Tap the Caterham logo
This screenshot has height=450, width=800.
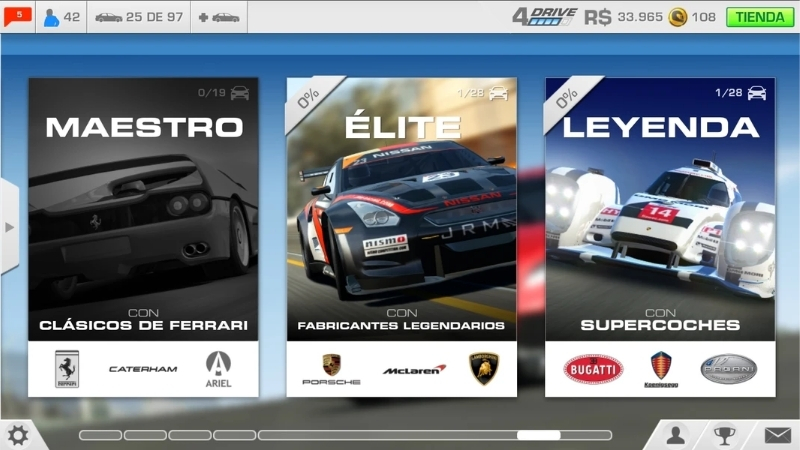(x=143, y=369)
